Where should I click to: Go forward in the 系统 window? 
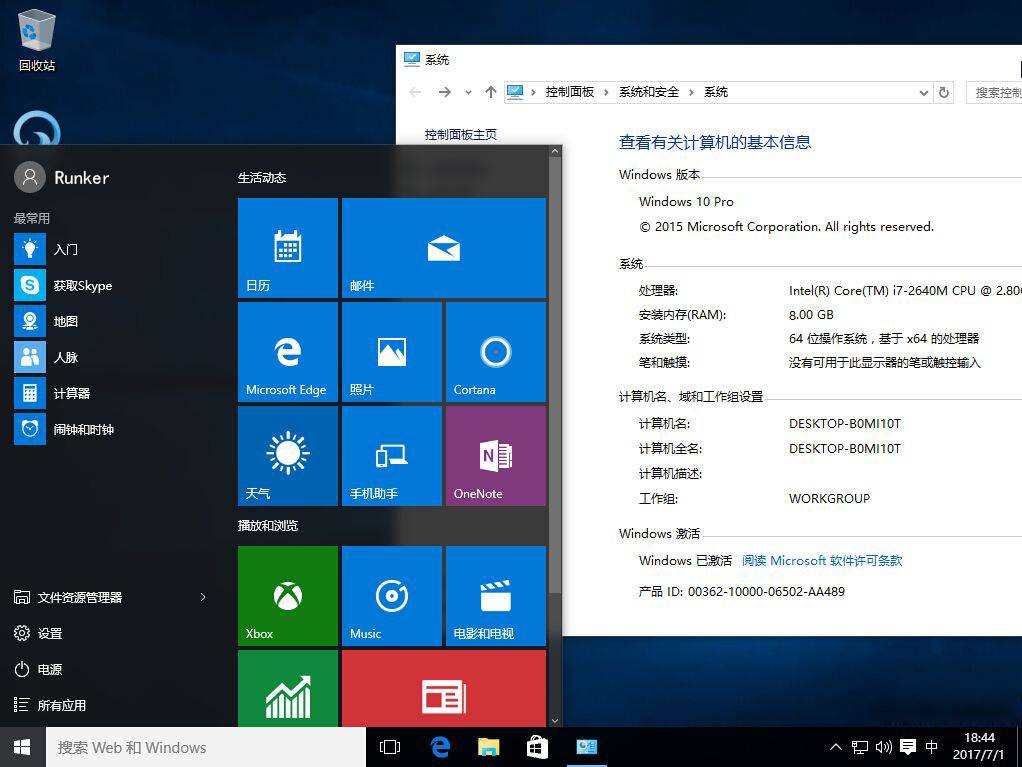[445, 93]
